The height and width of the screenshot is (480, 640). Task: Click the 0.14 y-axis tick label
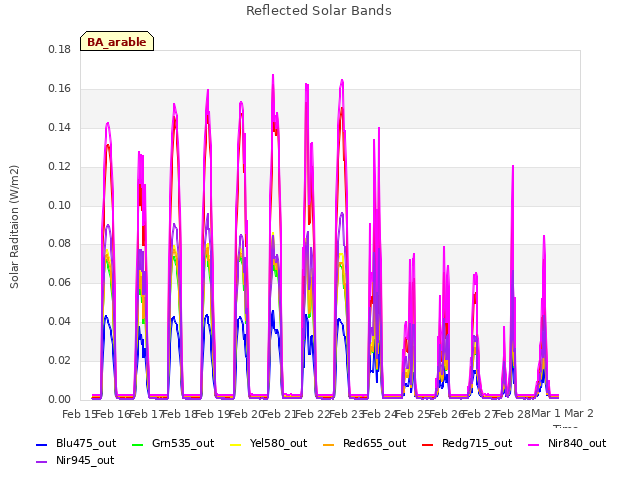[60, 127]
